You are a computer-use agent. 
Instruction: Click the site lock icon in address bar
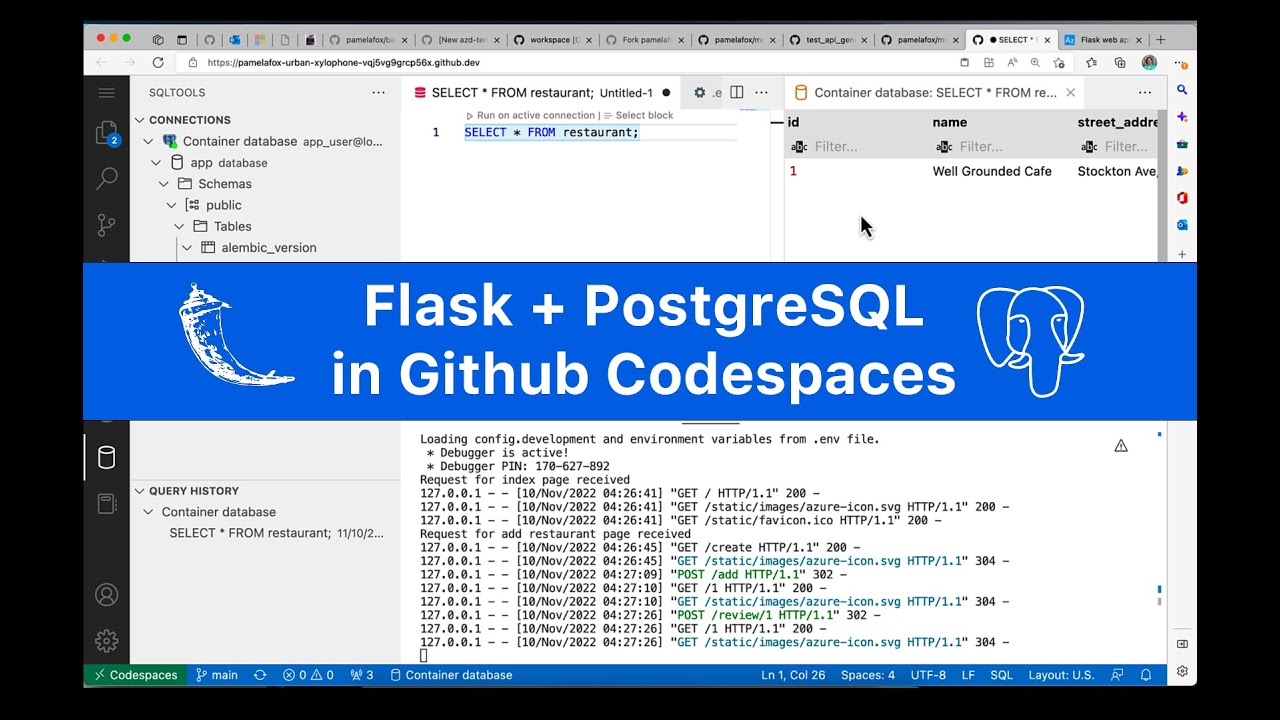pyautogui.click(x=193, y=62)
